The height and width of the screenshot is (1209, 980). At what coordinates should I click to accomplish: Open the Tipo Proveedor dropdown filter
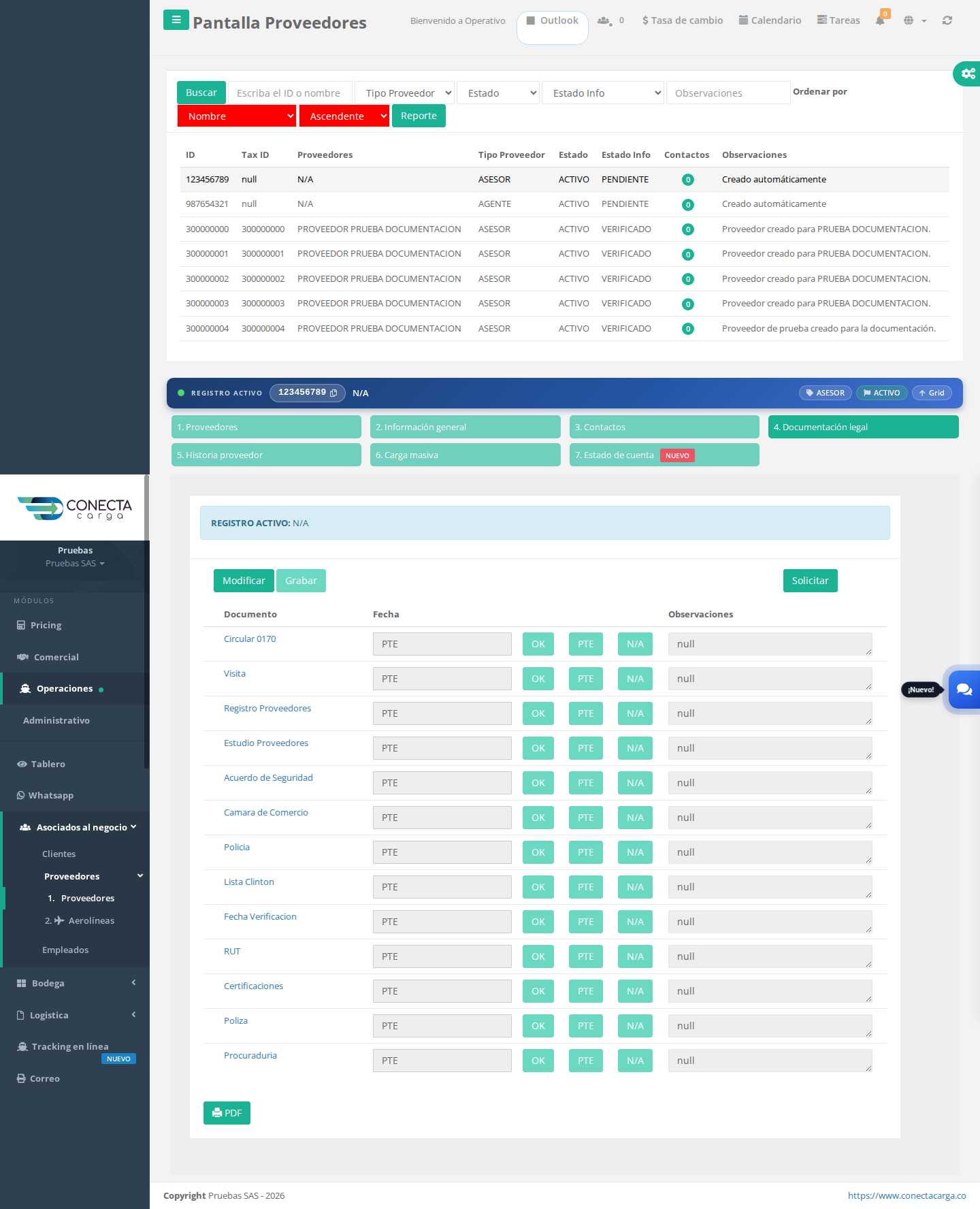click(405, 93)
